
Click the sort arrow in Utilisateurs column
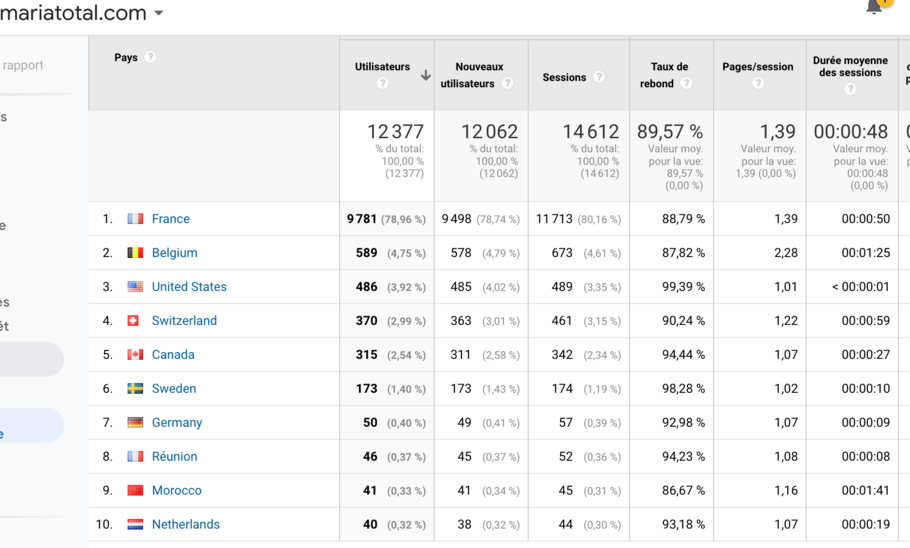tap(426, 76)
